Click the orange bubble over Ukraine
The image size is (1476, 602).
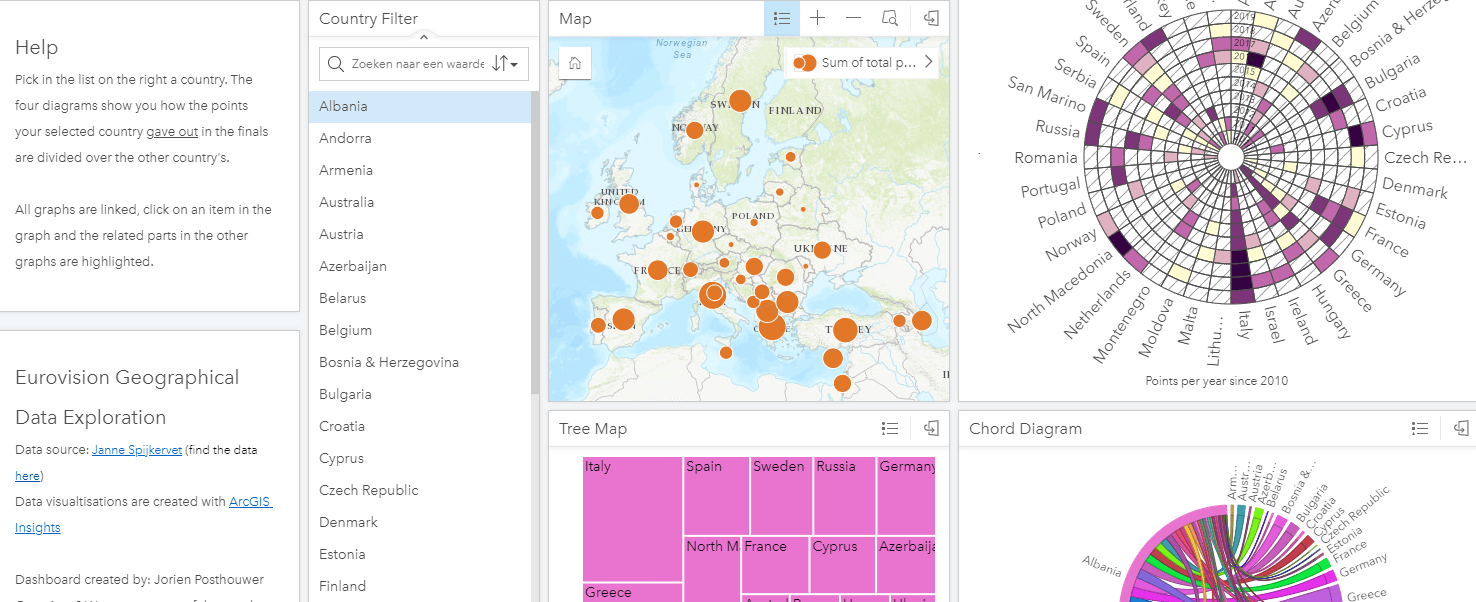tap(822, 250)
